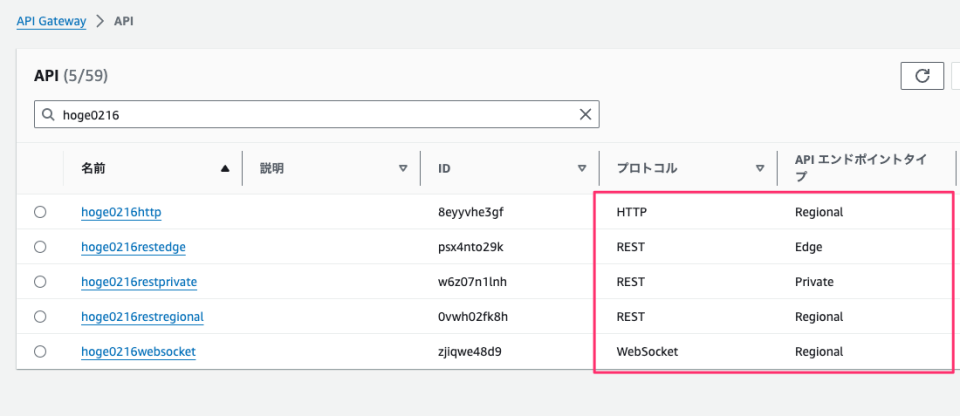Clear the search field with X icon
Viewport: 960px width, 416px height.
585,114
